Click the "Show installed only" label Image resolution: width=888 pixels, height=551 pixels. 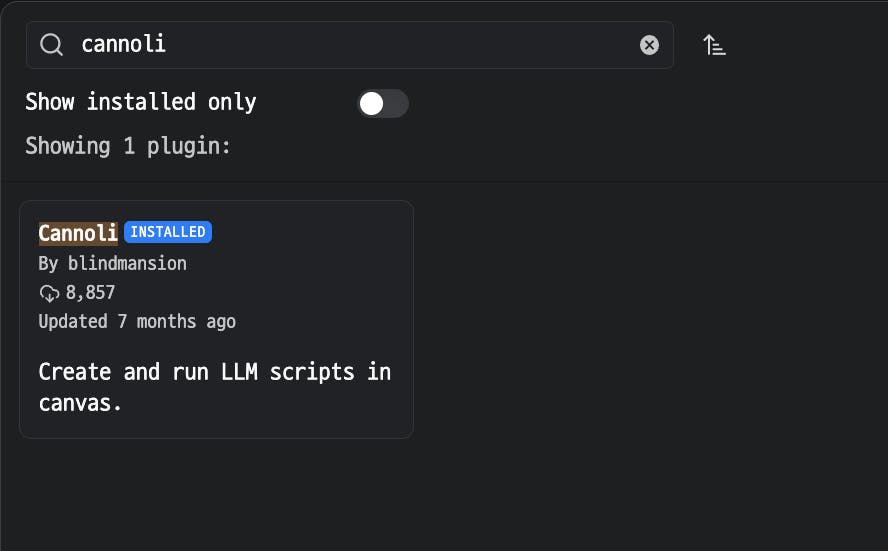(141, 102)
